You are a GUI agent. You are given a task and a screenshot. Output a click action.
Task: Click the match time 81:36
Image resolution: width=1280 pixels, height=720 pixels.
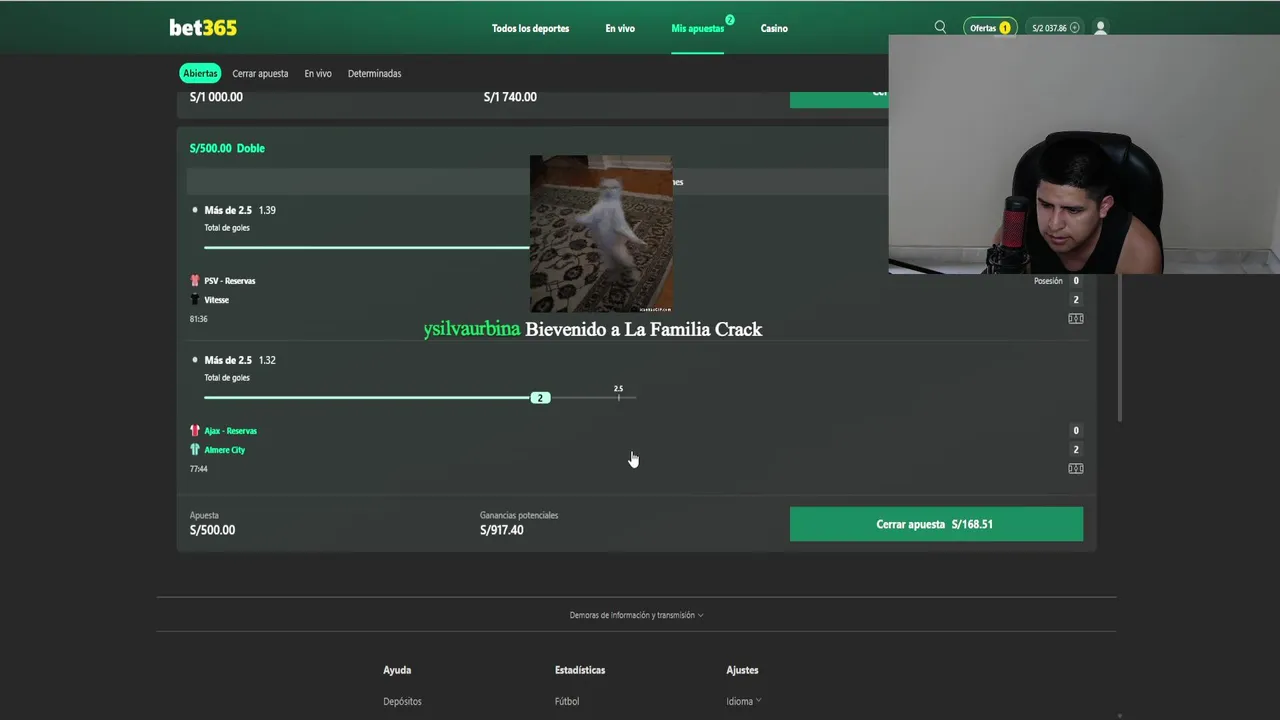(x=199, y=319)
